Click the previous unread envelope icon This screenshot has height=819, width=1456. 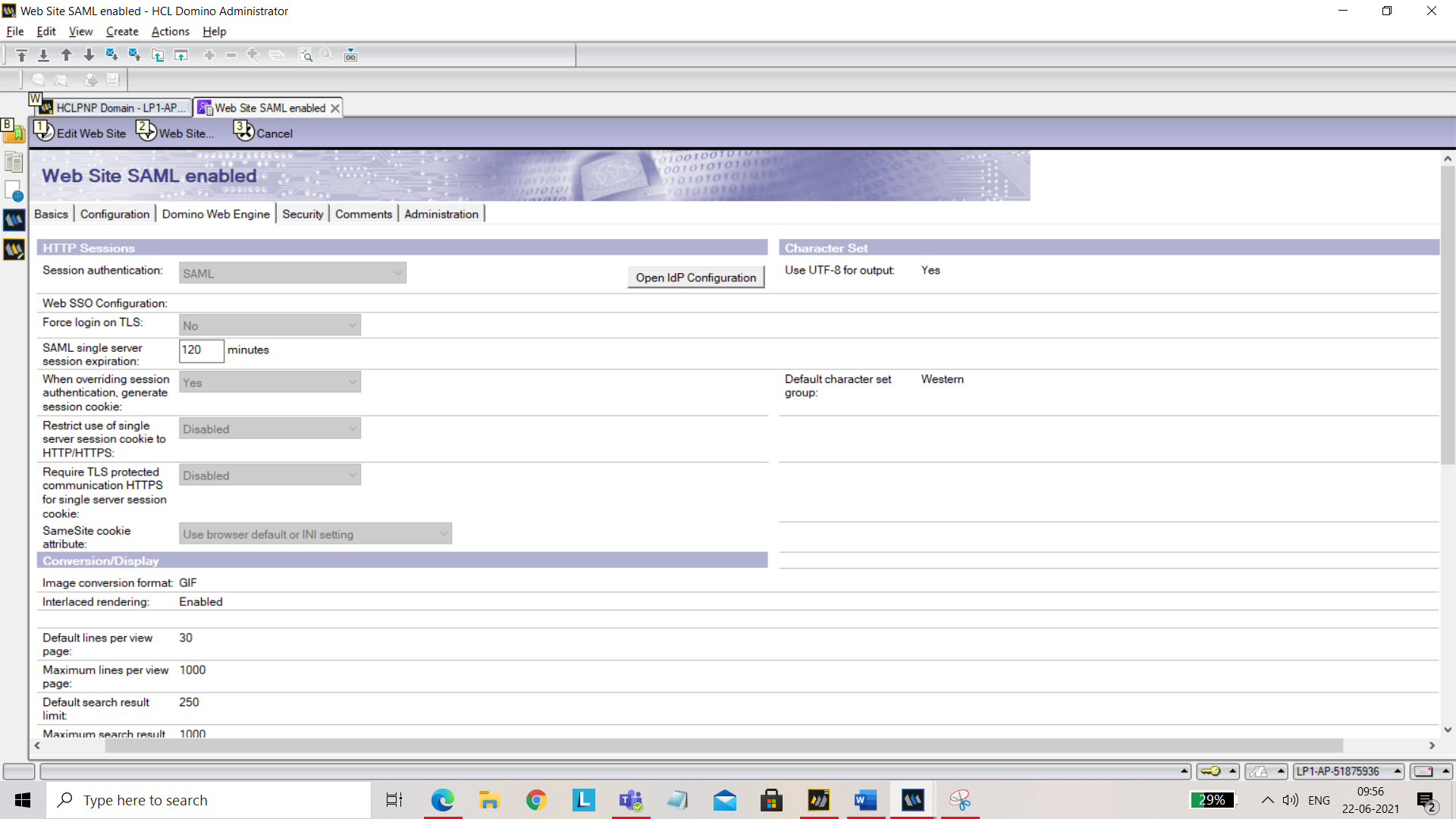(x=134, y=55)
